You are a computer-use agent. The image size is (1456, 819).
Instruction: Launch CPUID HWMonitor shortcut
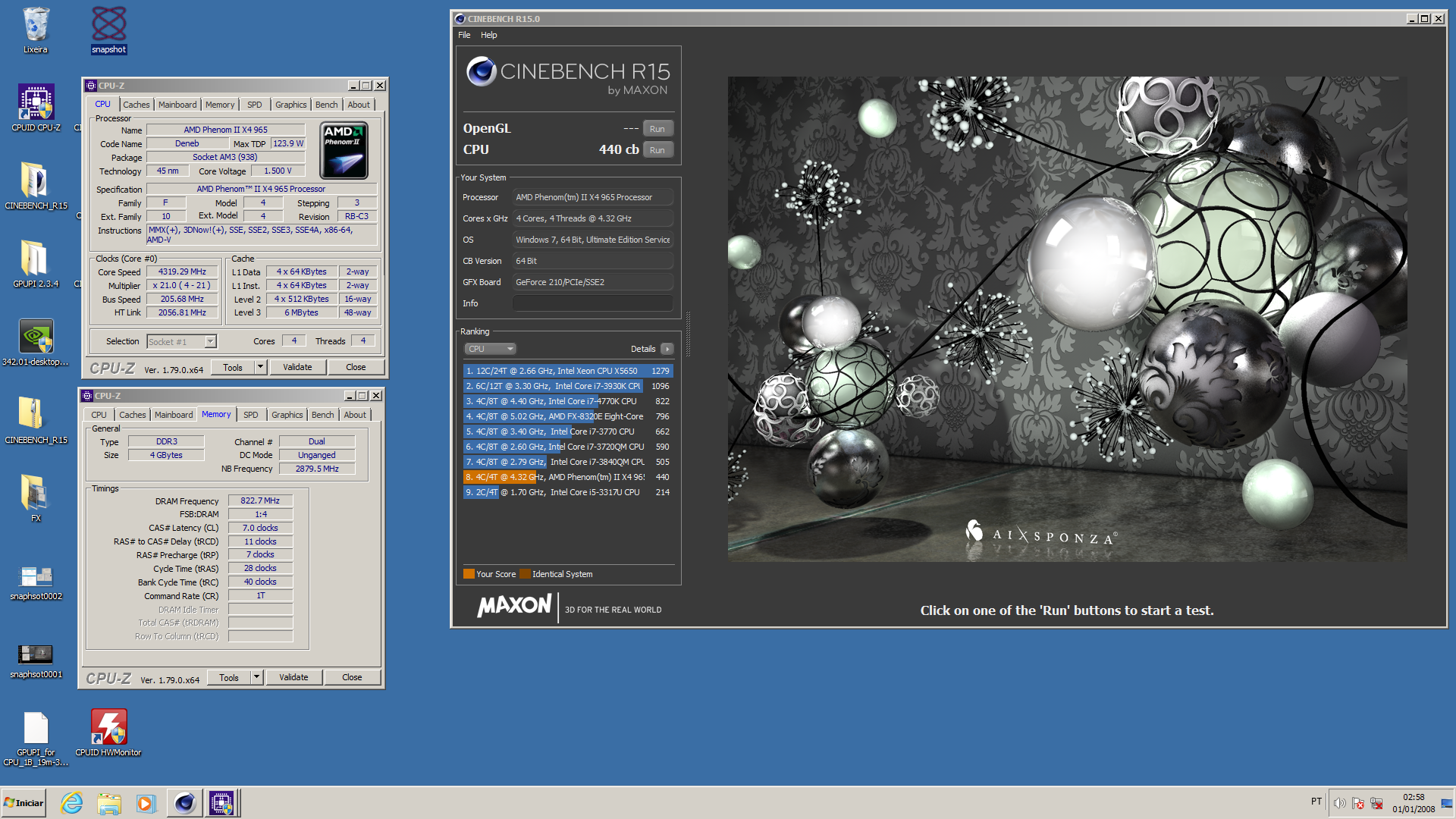(108, 733)
